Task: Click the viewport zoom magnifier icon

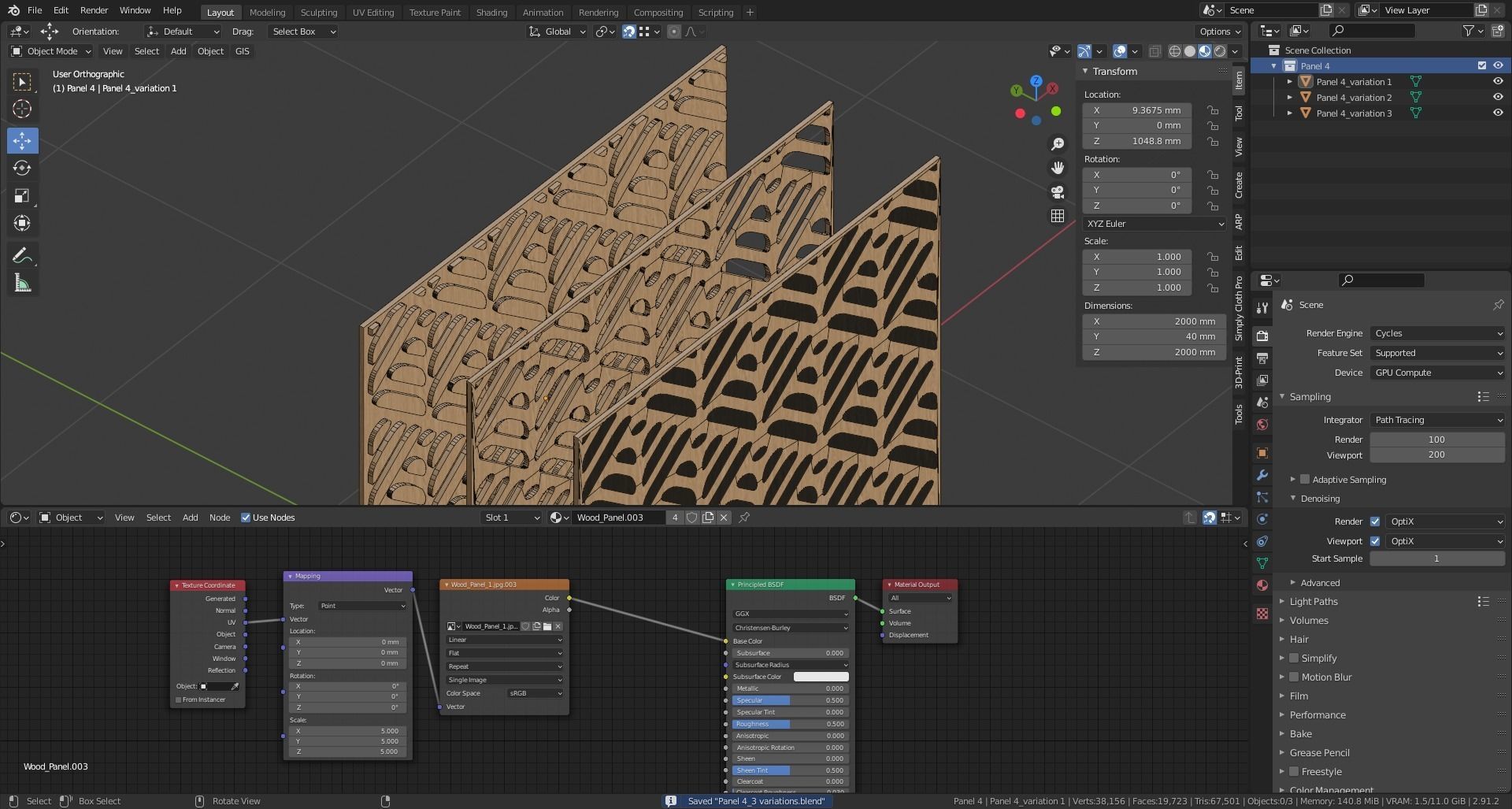Action: [x=1058, y=144]
